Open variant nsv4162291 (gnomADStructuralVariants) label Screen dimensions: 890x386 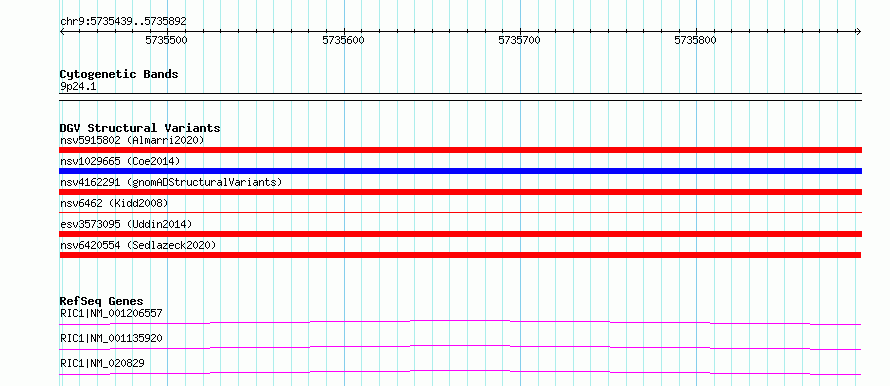click(x=171, y=182)
